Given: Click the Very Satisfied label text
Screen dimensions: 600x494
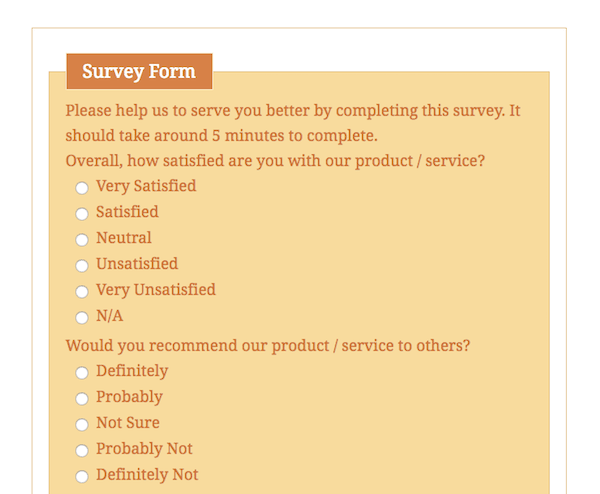Looking at the screenshot, I should pyautogui.click(x=146, y=186).
